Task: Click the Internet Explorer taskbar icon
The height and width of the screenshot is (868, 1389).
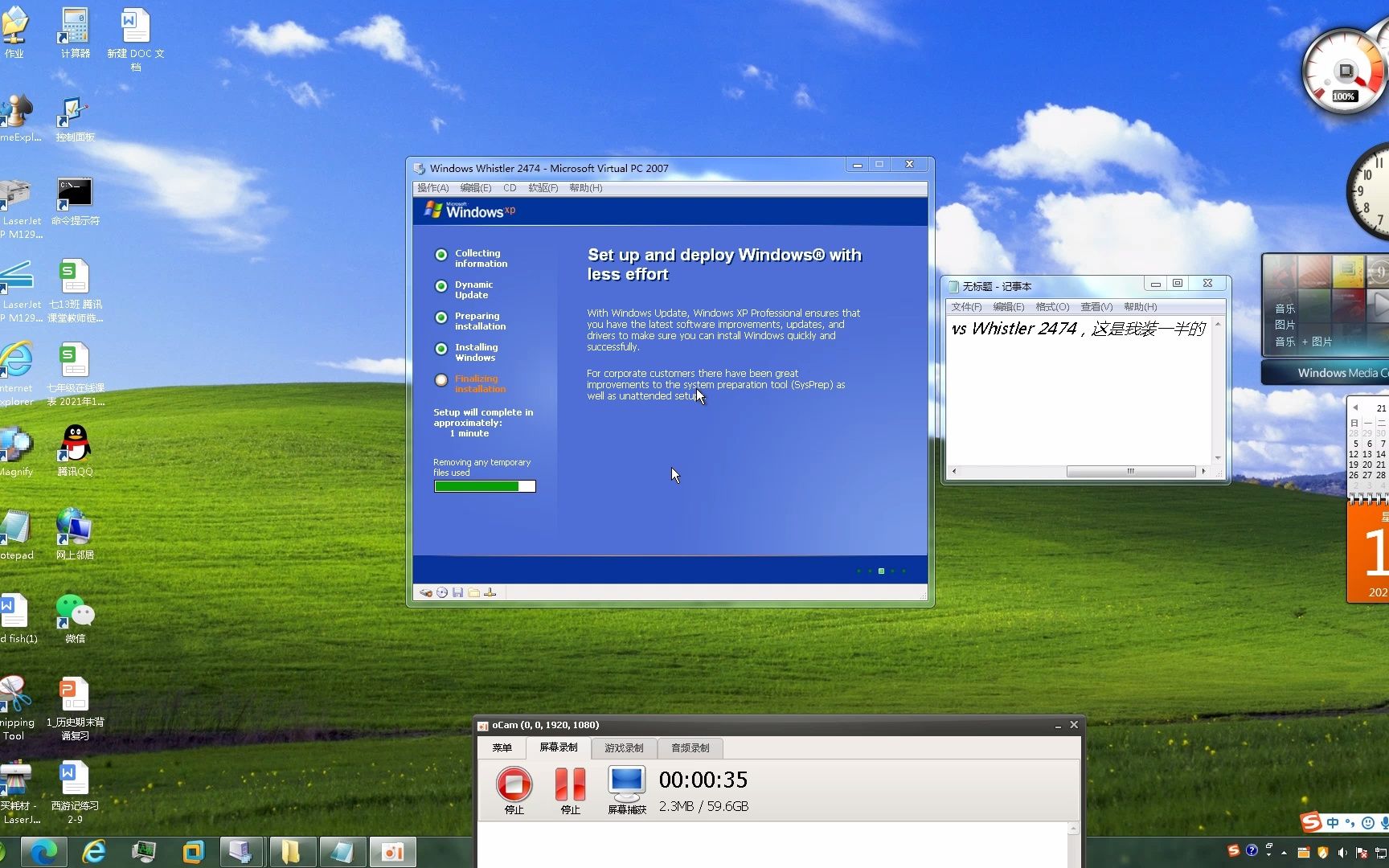Action: pyautogui.click(x=93, y=852)
